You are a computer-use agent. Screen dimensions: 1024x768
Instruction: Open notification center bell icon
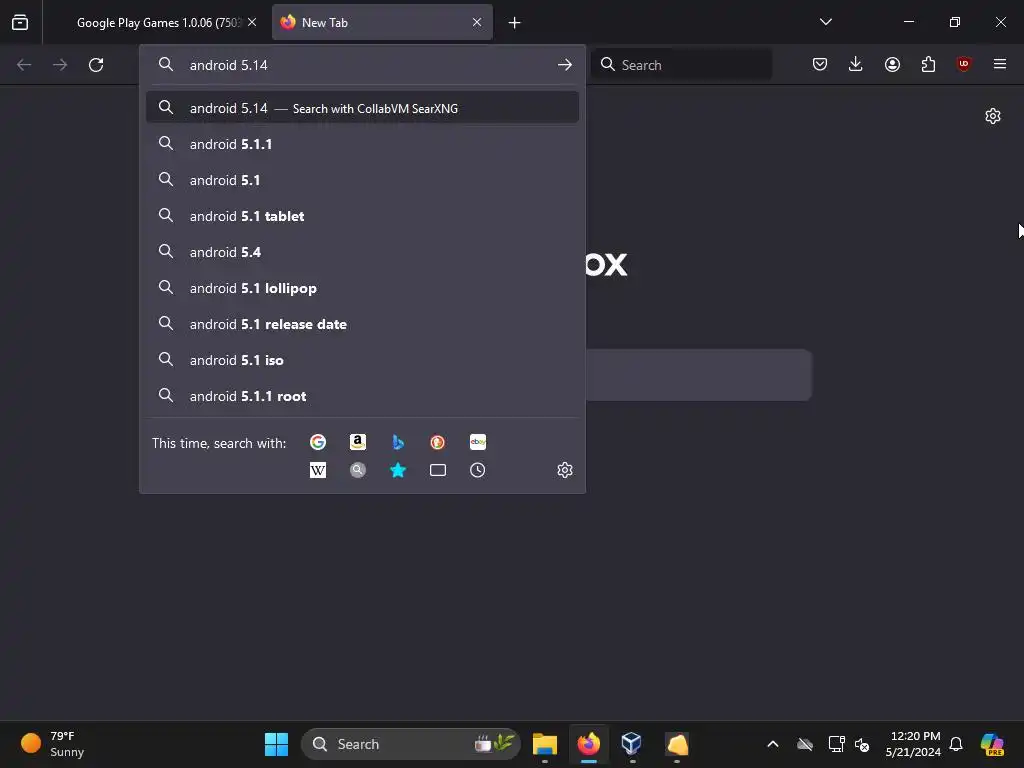[x=956, y=744]
